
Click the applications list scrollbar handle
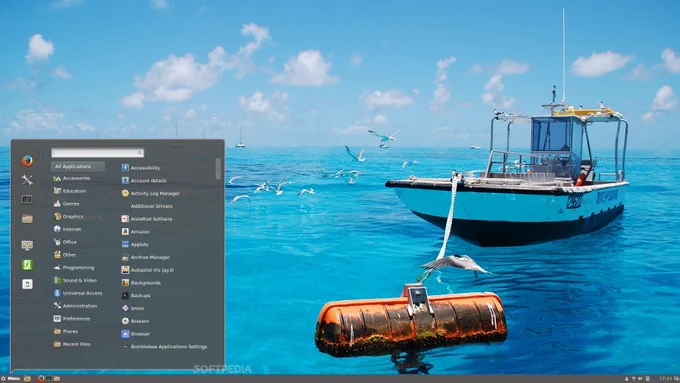pyautogui.click(x=218, y=168)
